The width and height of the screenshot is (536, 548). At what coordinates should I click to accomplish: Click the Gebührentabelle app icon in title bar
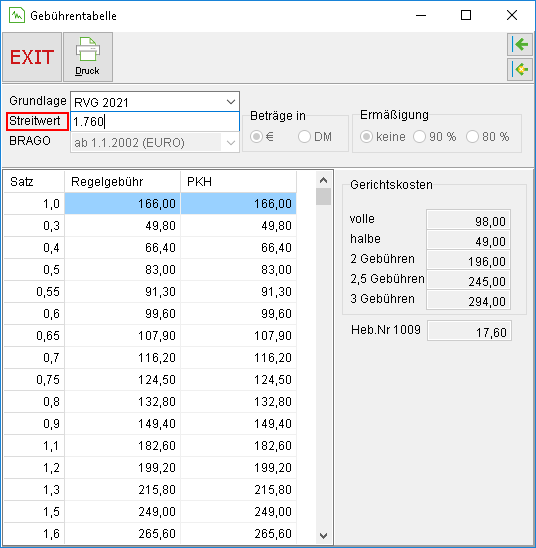pyautogui.click(x=16, y=15)
